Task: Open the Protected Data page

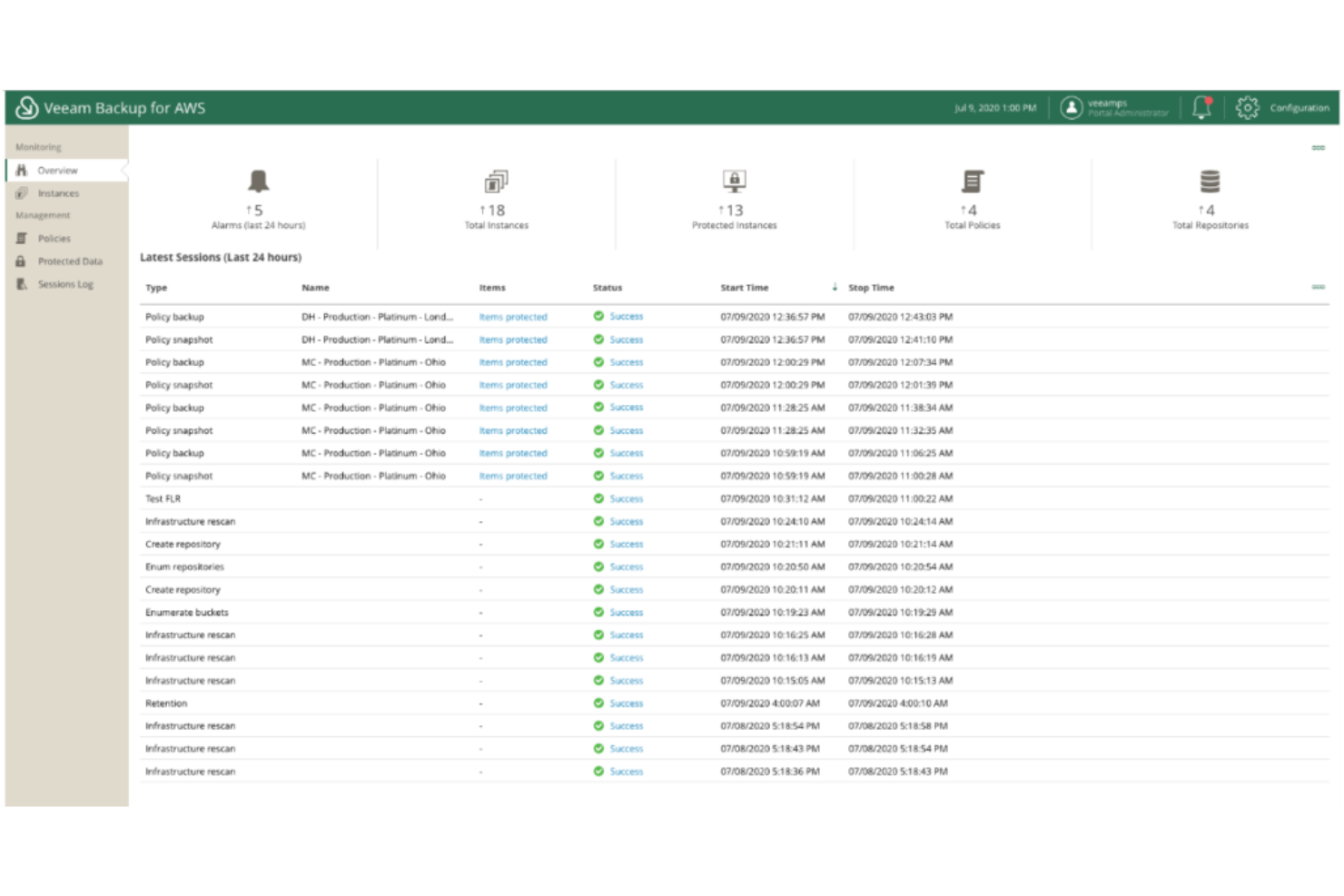Action: pyautogui.click(x=69, y=261)
